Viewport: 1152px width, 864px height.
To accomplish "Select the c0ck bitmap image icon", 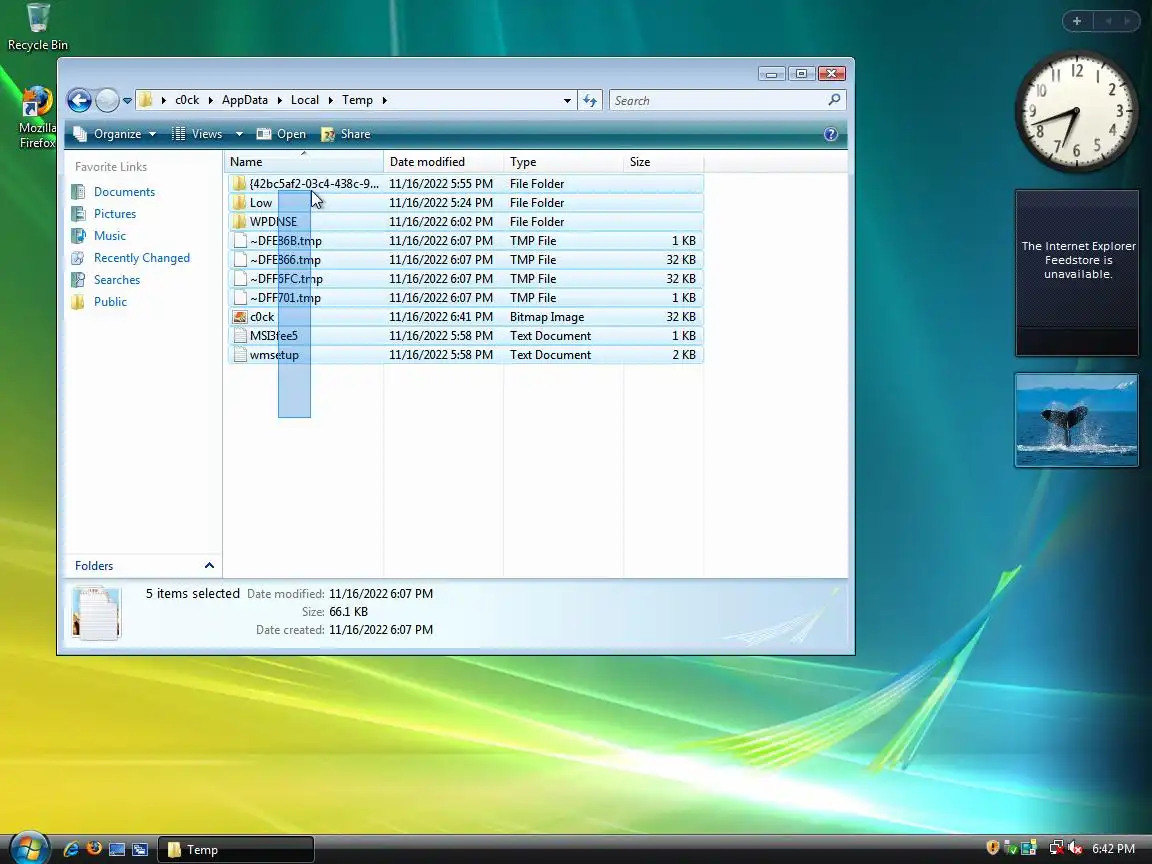I will coord(240,317).
